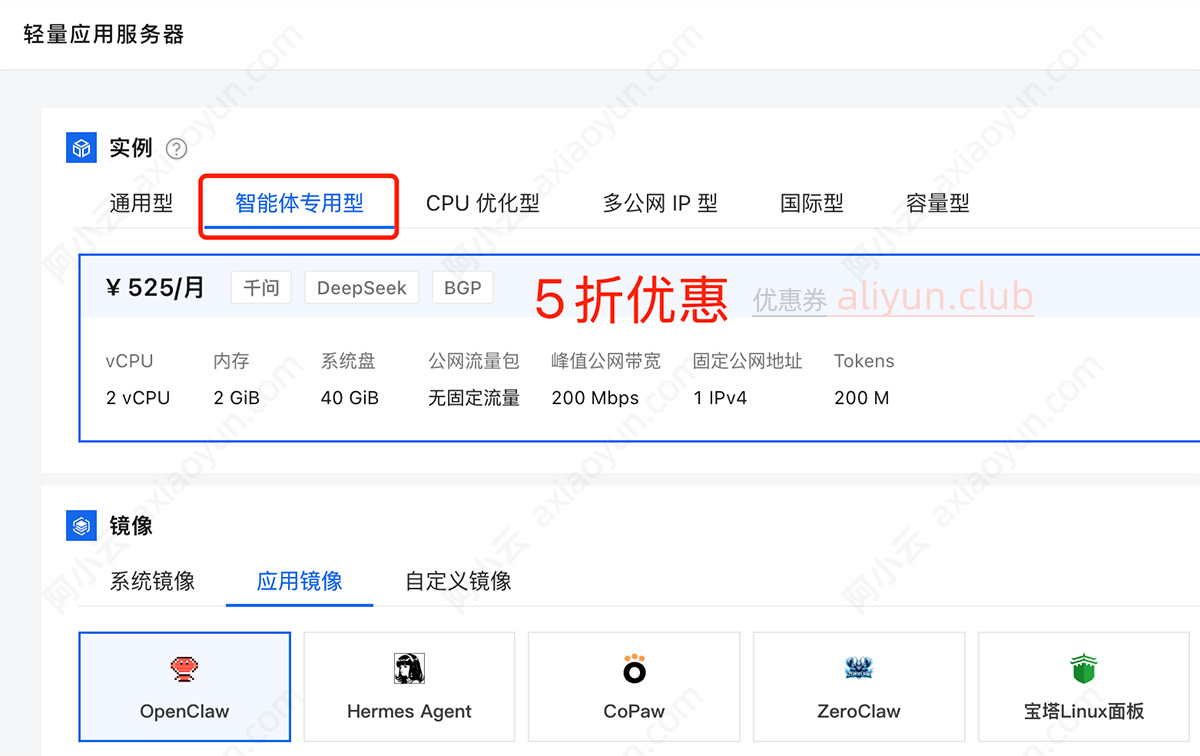
Task: Click the Tokens column label
Action: (x=864, y=361)
